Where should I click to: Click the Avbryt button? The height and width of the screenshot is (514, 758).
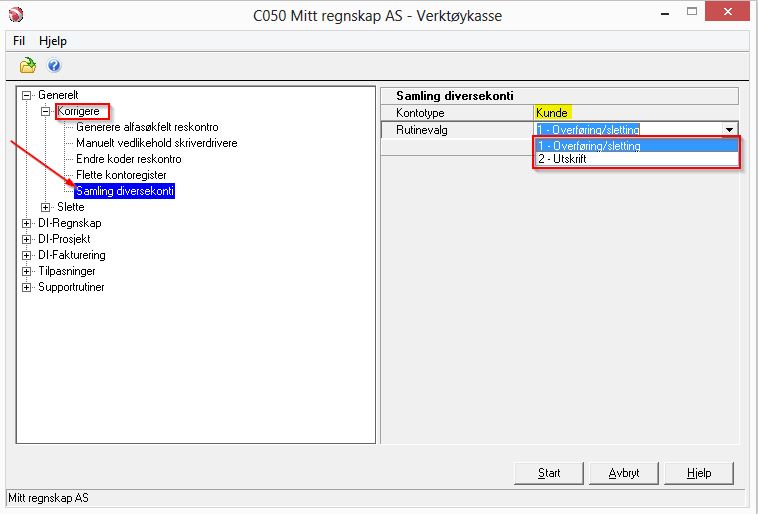click(624, 473)
